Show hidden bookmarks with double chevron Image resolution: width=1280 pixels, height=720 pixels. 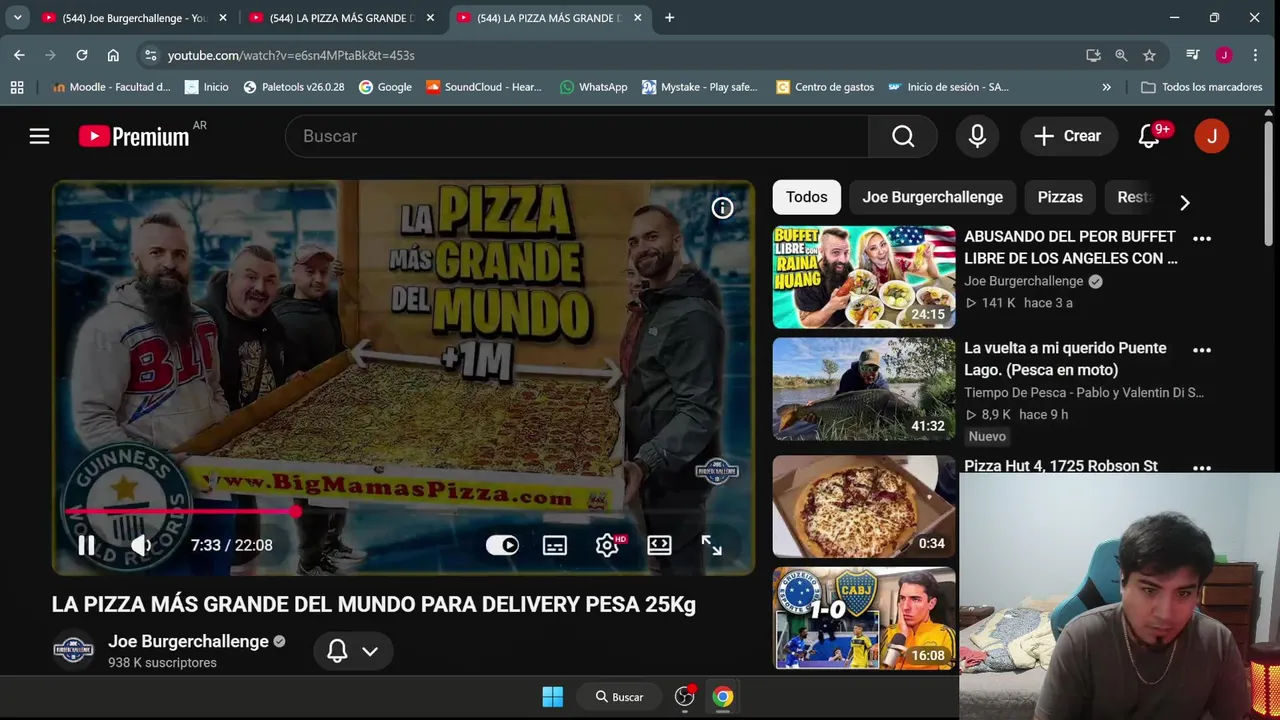pyautogui.click(x=1106, y=87)
